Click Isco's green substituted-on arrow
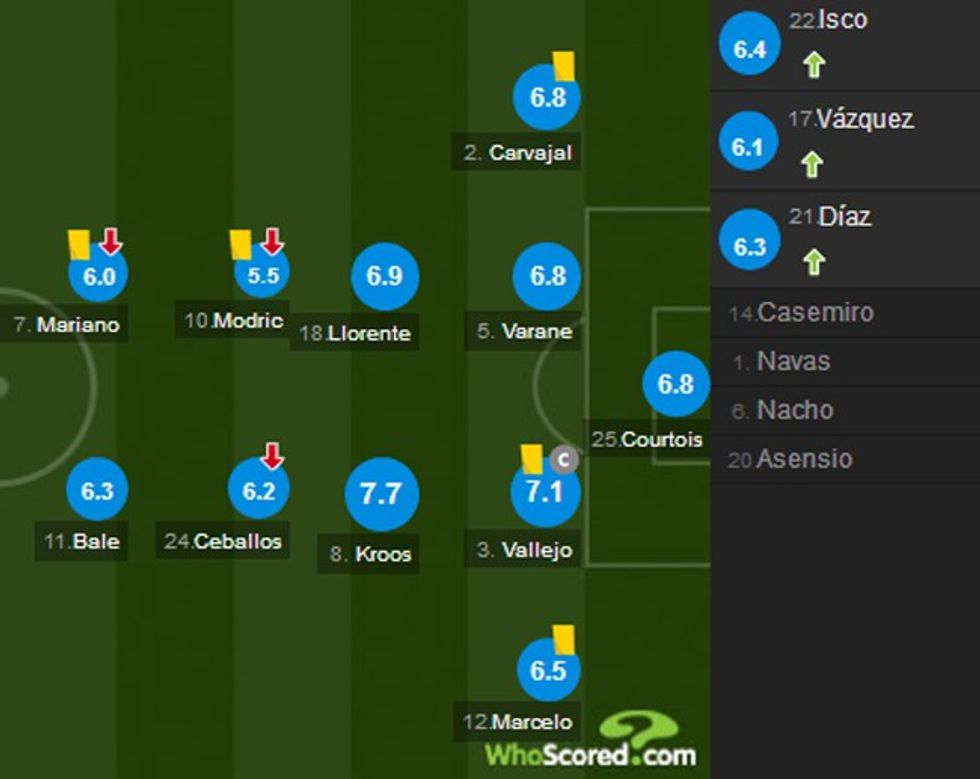This screenshot has width=980, height=779. point(813,66)
